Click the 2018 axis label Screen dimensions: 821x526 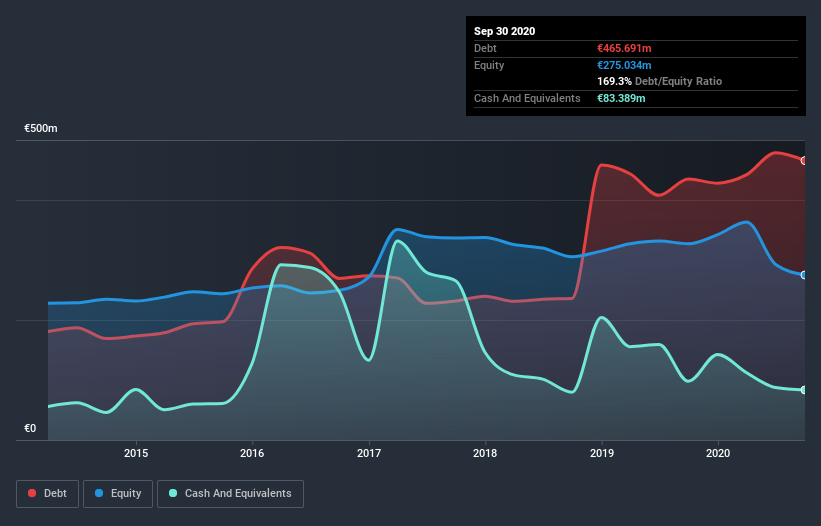tap(485, 453)
